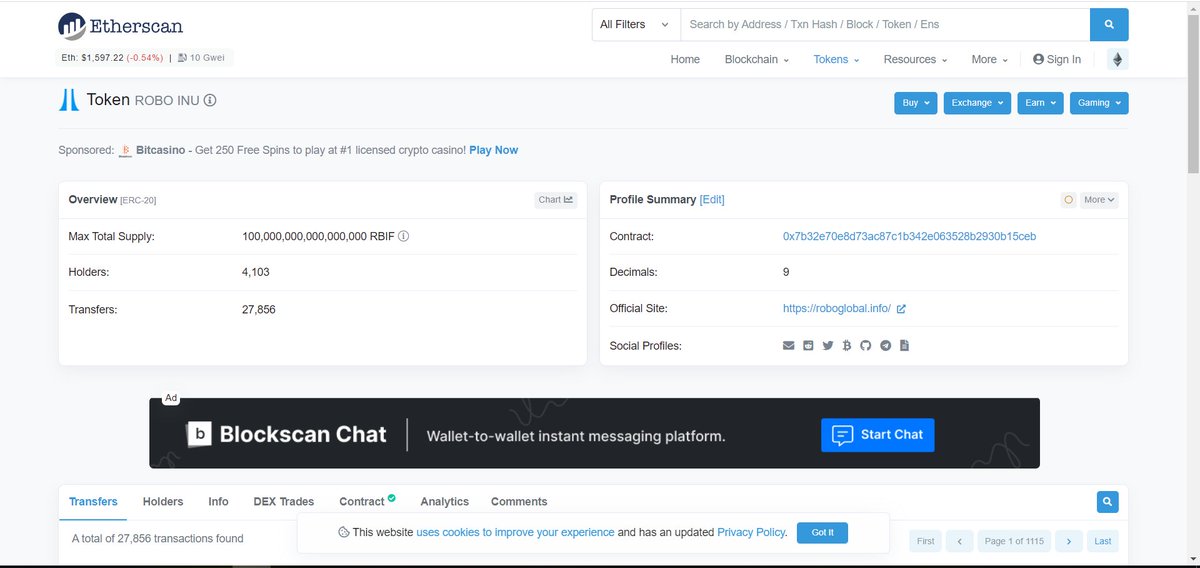Open the contract address link

click(x=909, y=237)
